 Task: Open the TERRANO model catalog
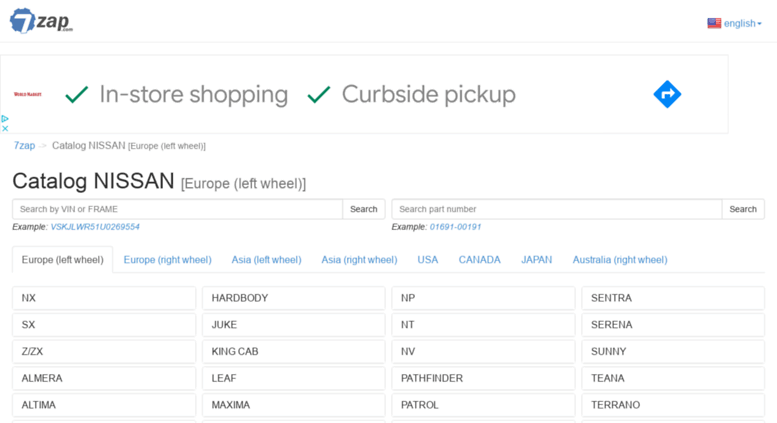[673, 405]
